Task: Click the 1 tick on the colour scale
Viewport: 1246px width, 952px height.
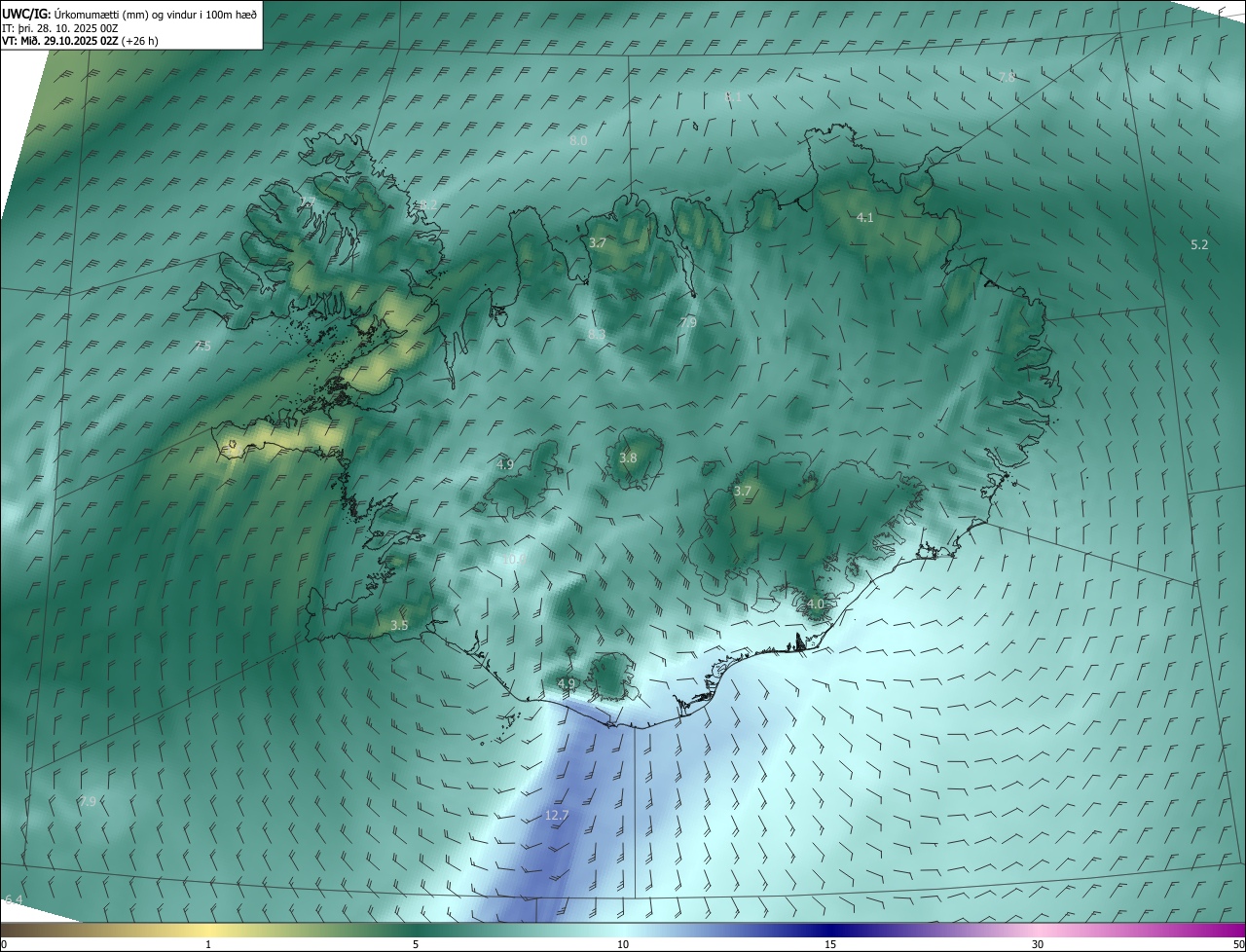Action: point(208,944)
